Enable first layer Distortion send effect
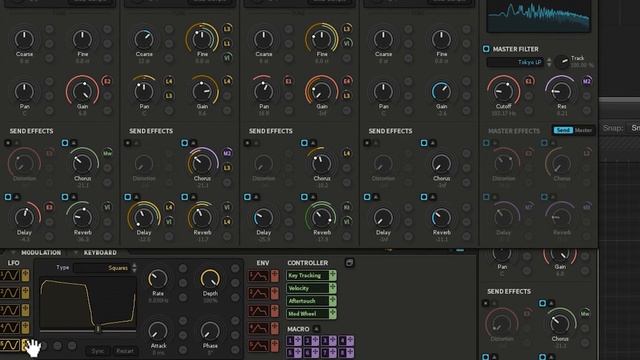The image size is (640, 360). (8, 143)
